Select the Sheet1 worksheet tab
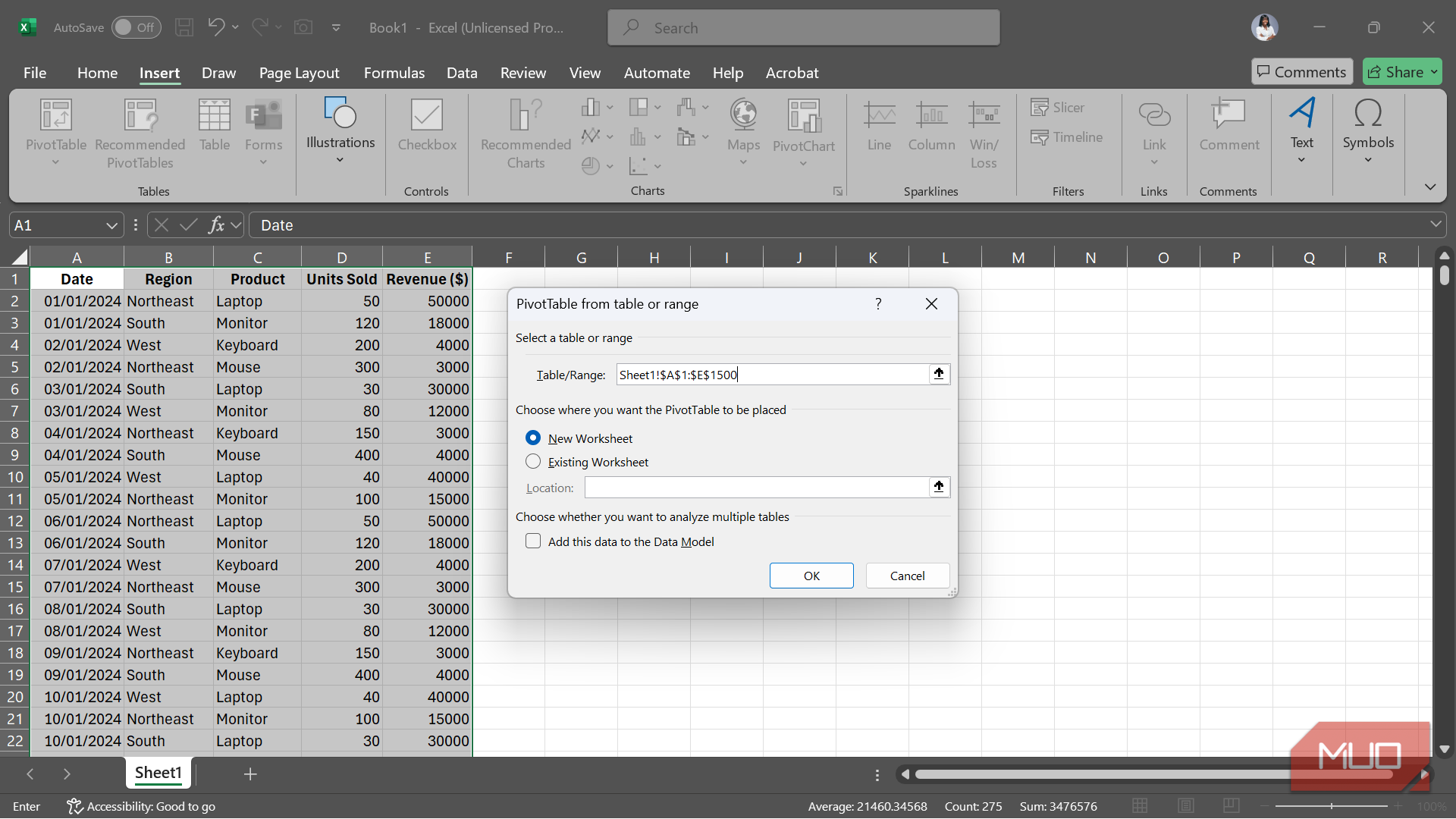The image size is (1456, 819). [158, 773]
